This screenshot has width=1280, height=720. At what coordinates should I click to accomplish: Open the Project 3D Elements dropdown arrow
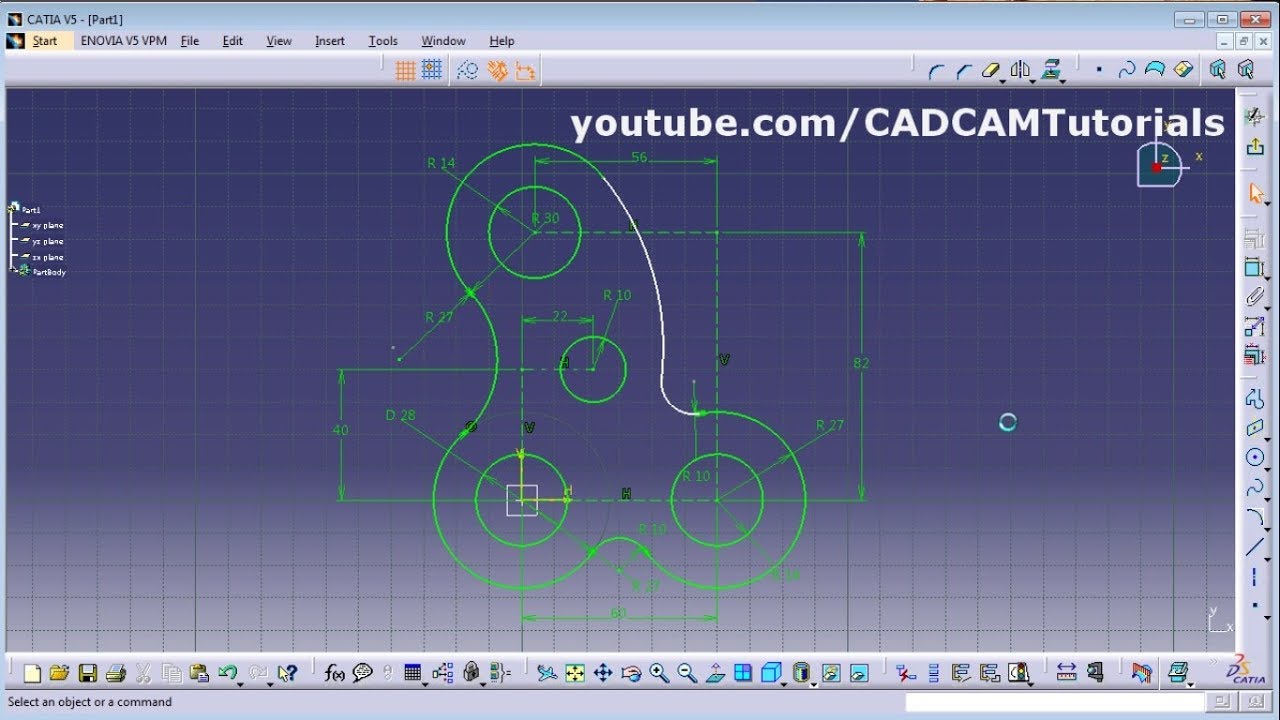pos(1063,81)
